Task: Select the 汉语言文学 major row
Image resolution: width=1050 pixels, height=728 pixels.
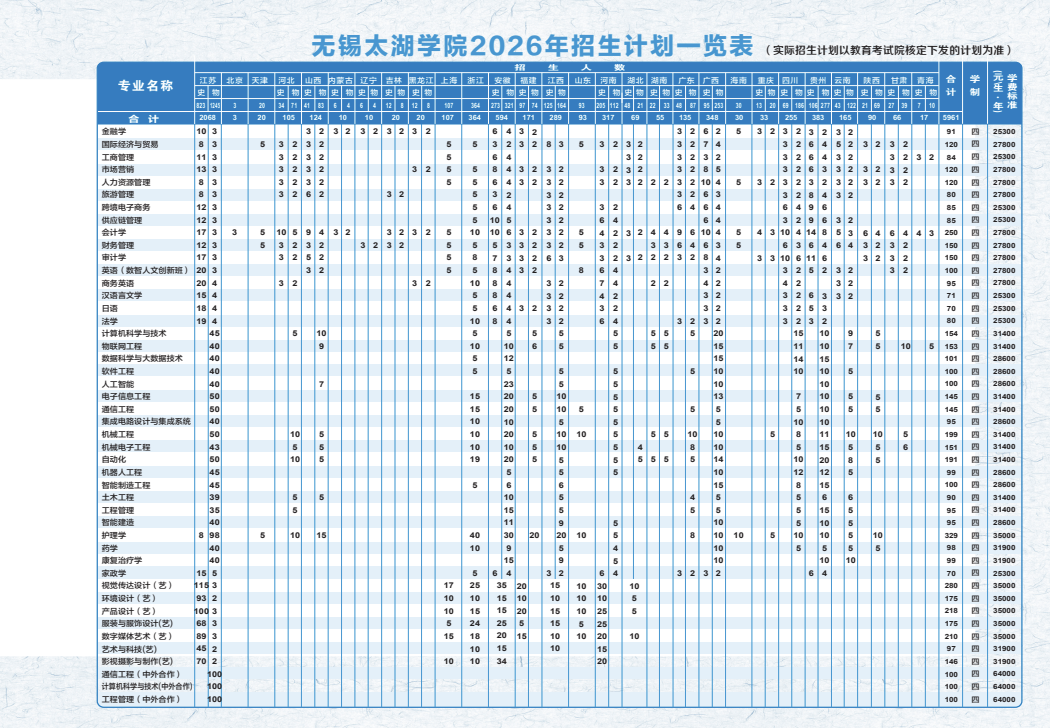Action: 560,295
